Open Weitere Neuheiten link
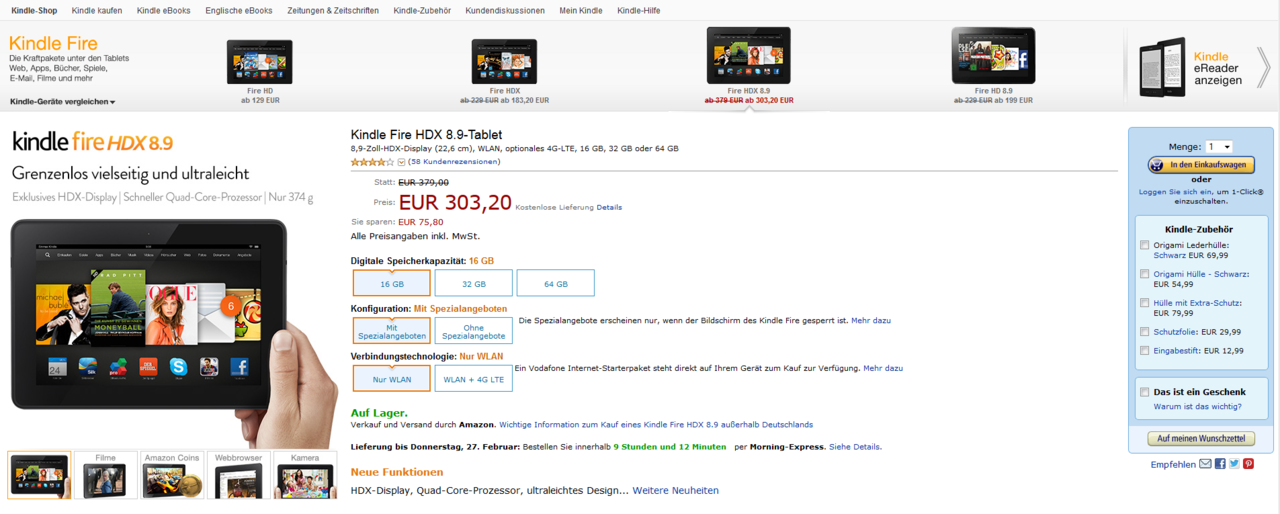1280x514 pixels. click(675, 490)
